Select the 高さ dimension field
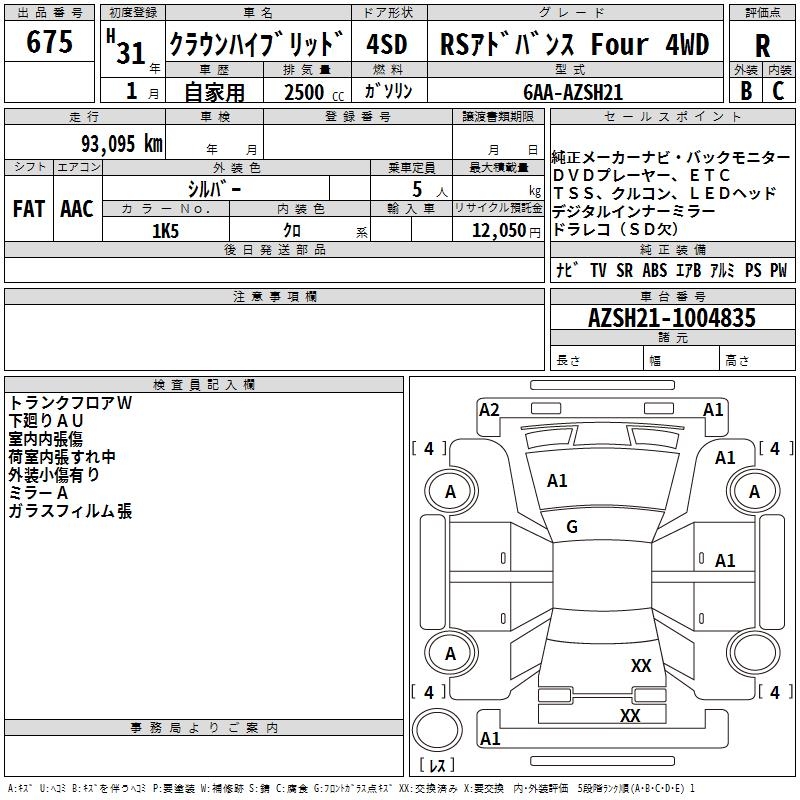The height and width of the screenshot is (800, 800). coord(758,359)
